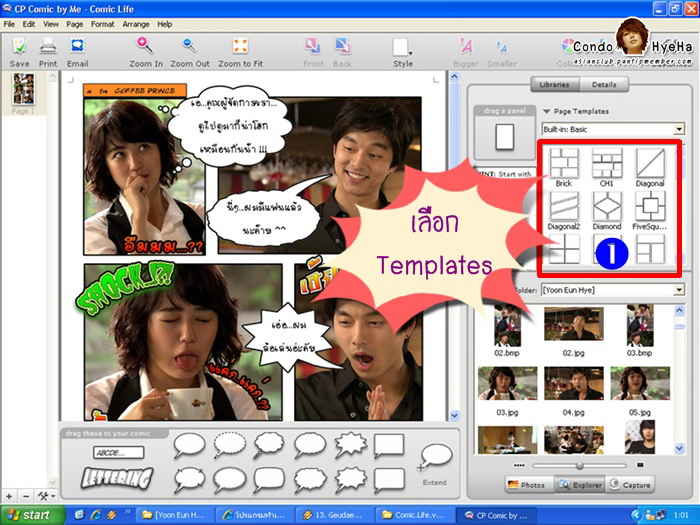Image resolution: width=700 pixels, height=525 pixels.
Task: Select the 02.jpg photo thumbnail
Action: point(574,325)
